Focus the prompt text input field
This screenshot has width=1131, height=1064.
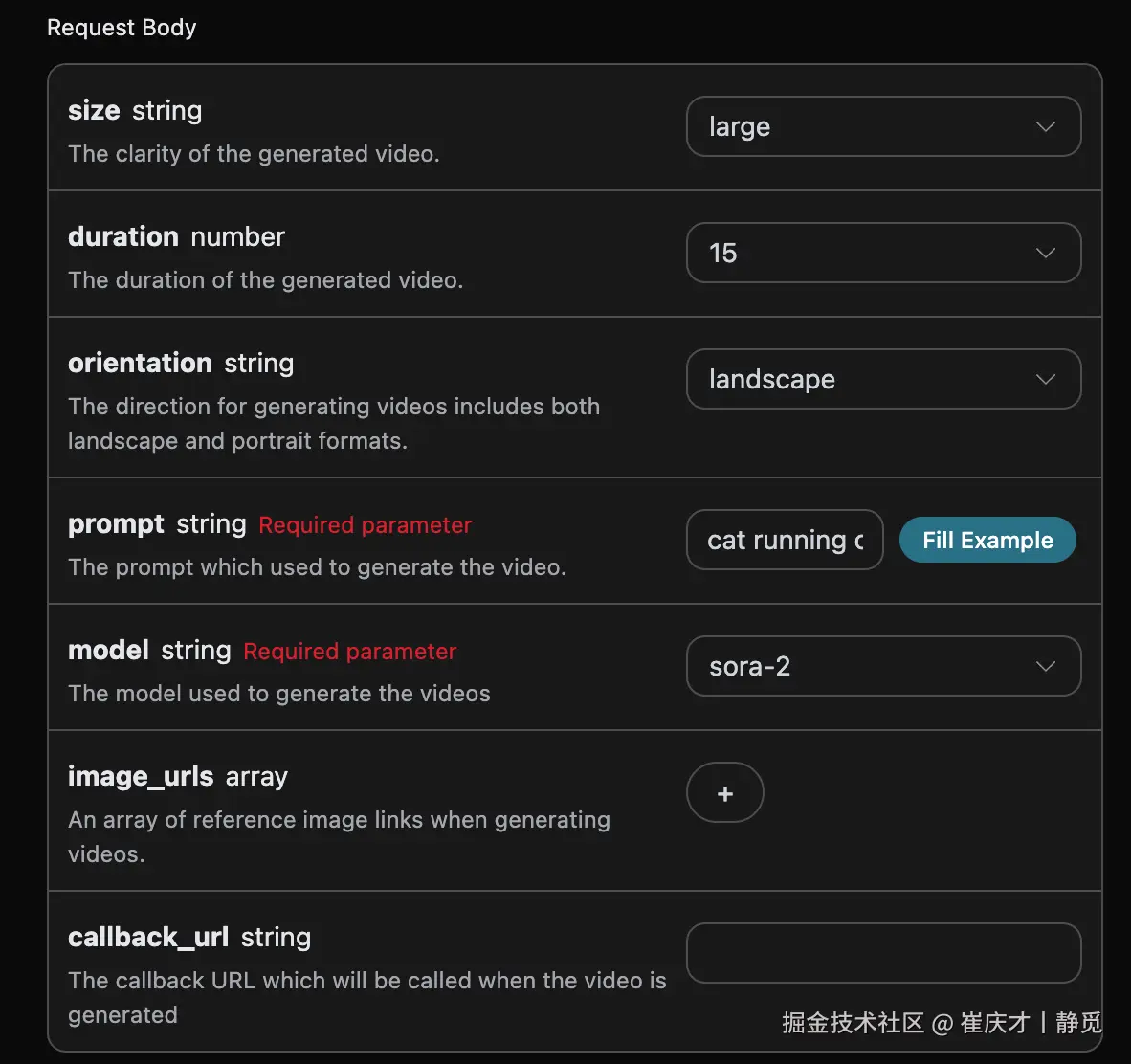[x=785, y=540]
